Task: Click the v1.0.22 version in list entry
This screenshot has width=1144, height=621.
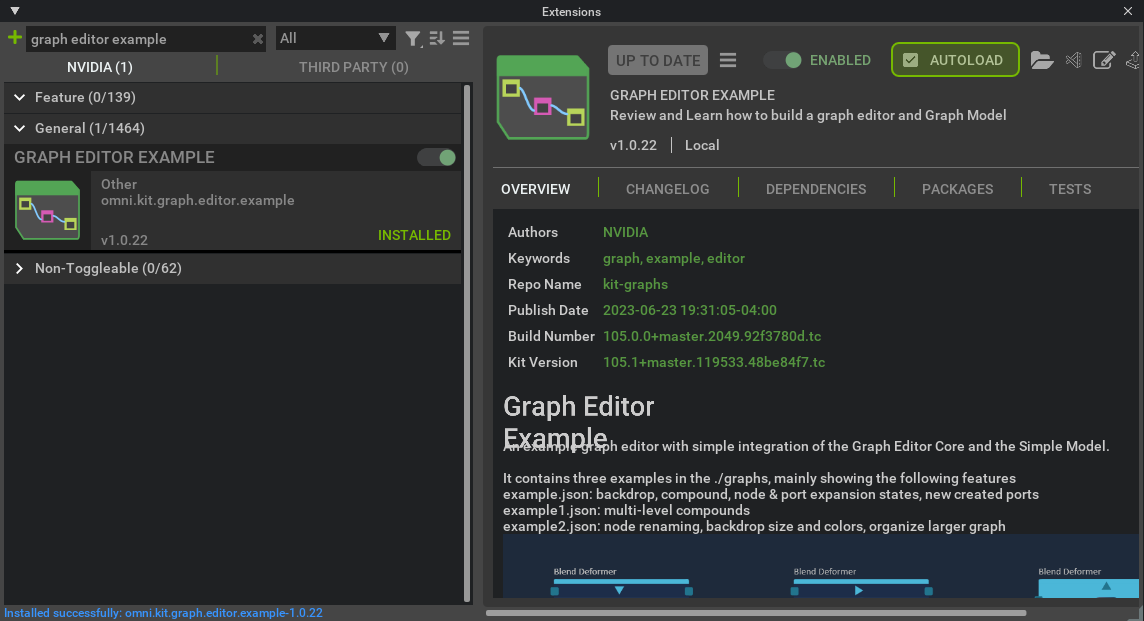Action: click(124, 240)
